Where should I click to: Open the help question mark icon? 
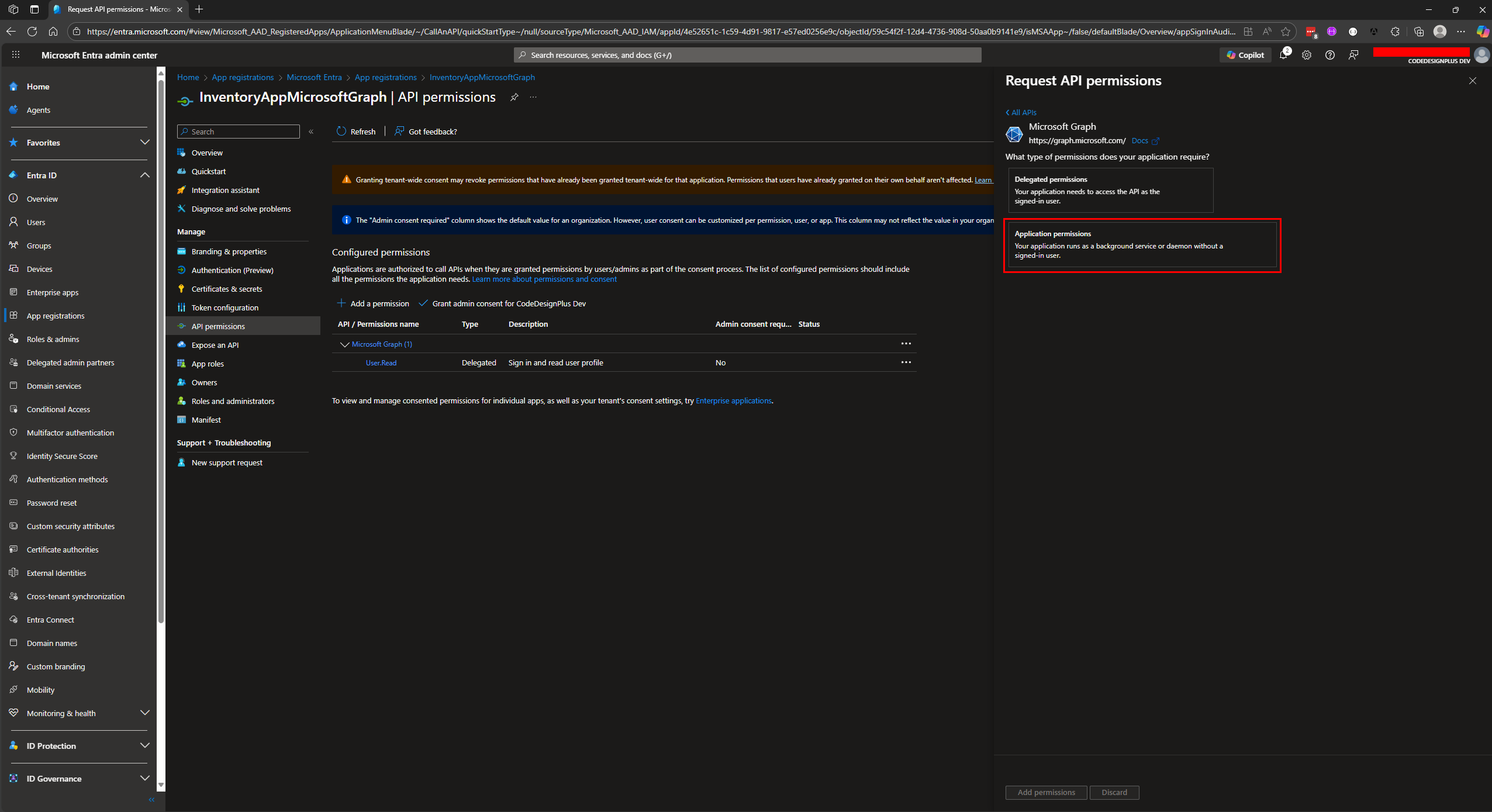(1330, 55)
